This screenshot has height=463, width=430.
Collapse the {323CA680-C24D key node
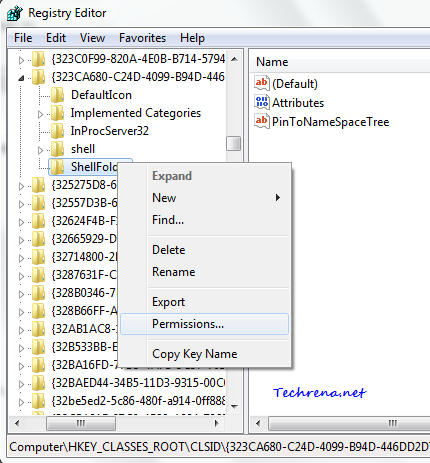point(21,78)
